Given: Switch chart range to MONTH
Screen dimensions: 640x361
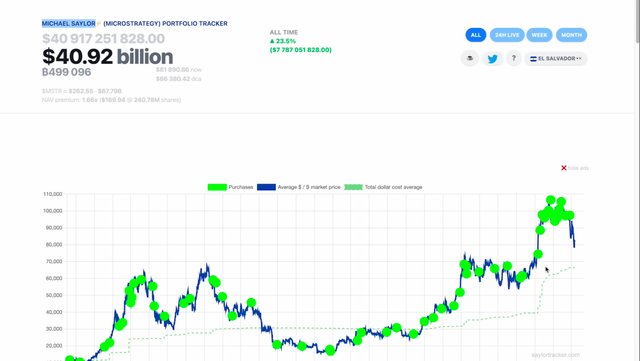Looking at the screenshot, I should click(x=571, y=35).
